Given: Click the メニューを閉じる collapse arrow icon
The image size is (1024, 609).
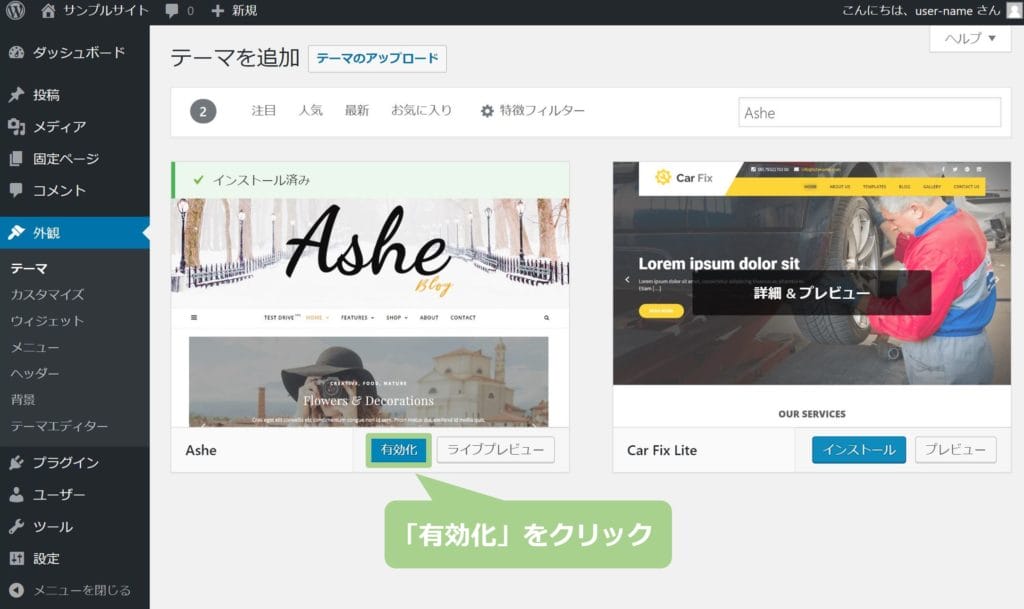Looking at the screenshot, I should pyautogui.click(x=16, y=590).
